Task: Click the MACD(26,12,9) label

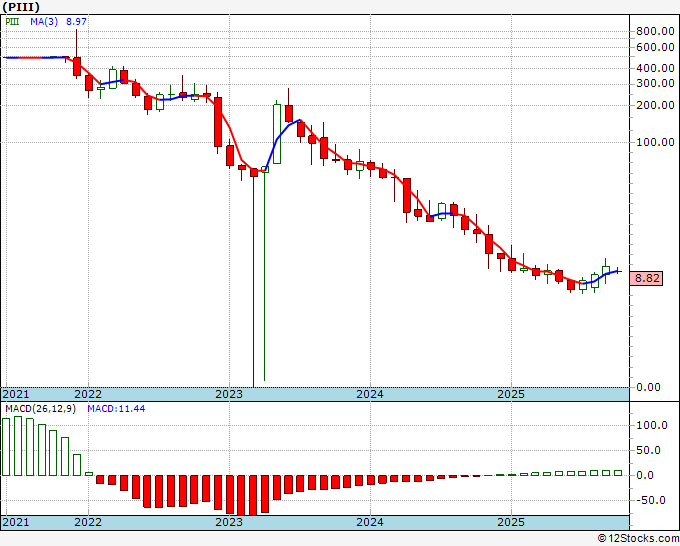Action: click(40, 409)
